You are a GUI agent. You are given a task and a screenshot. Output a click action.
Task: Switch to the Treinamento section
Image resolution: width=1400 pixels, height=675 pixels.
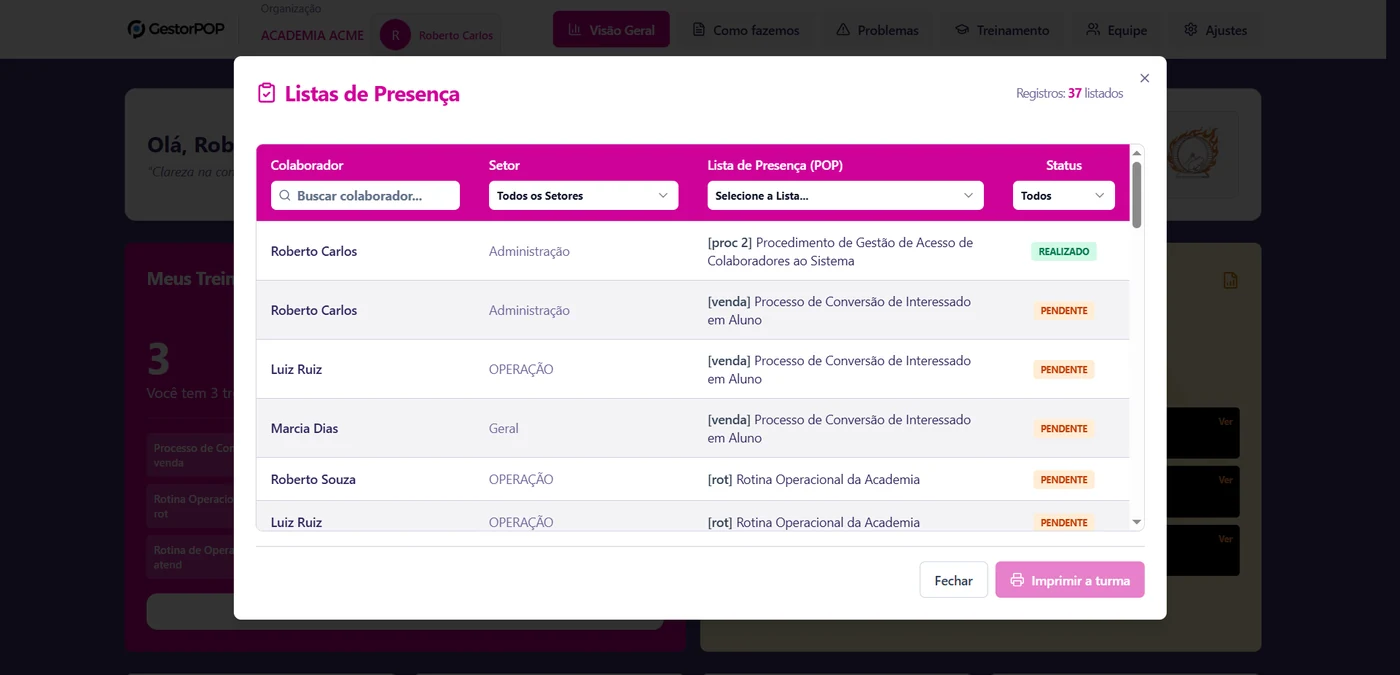(1002, 30)
